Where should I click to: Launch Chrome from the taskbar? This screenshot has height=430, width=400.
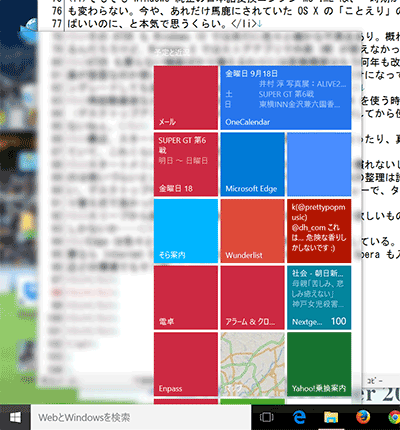(394, 417)
